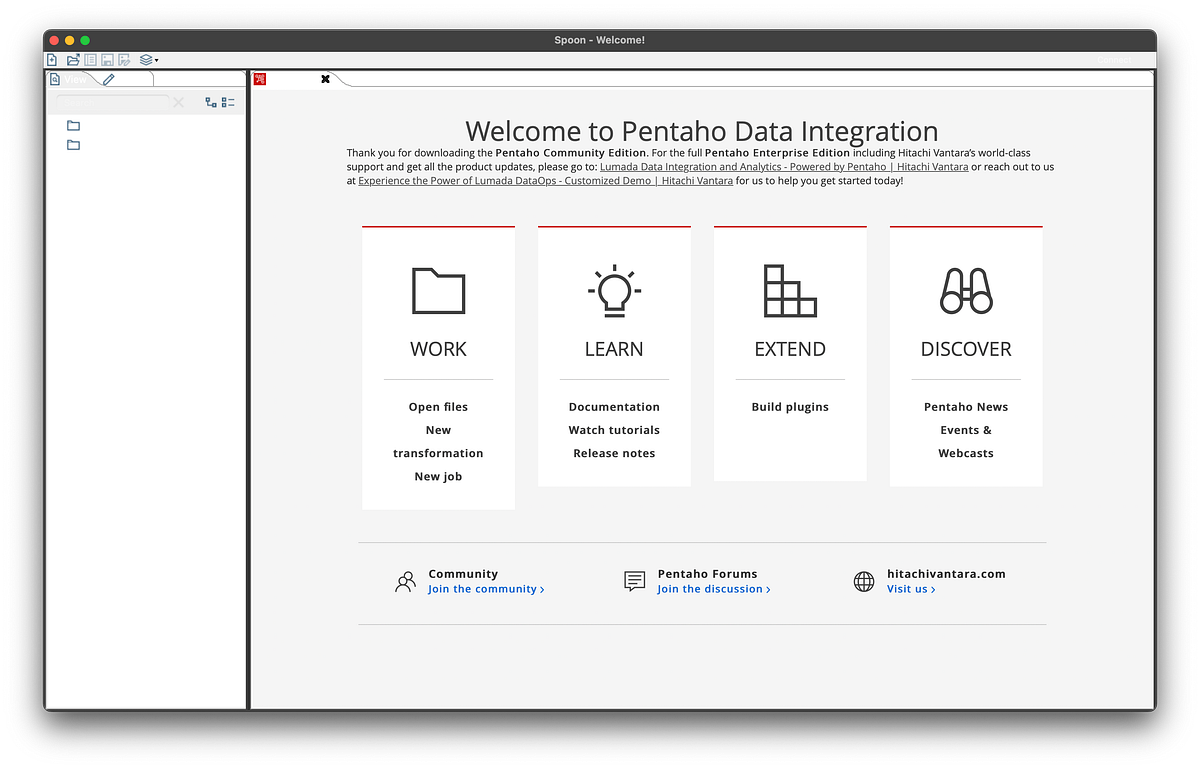Toggle the connection tree display mode

tap(210, 101)
